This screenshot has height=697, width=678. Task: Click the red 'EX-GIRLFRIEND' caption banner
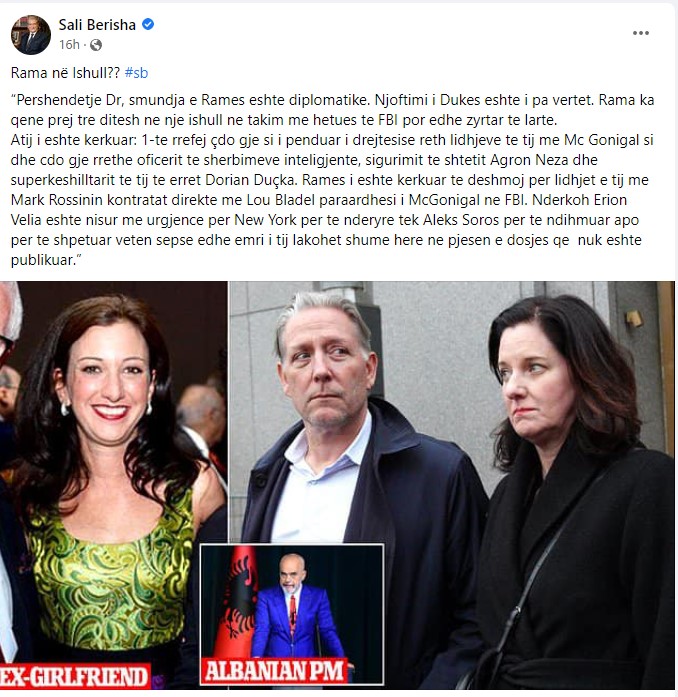click(x=74, y=675)
